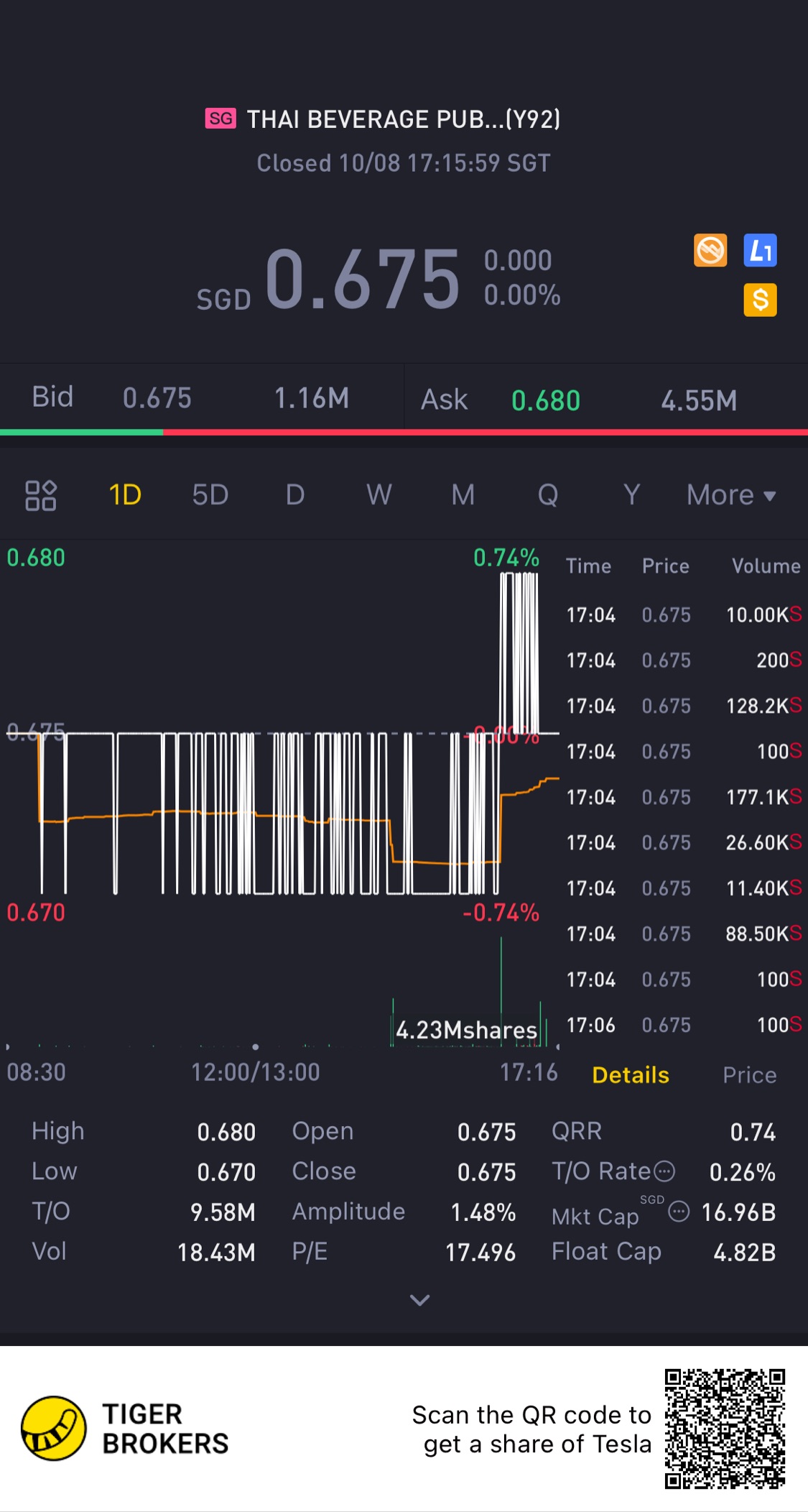Expand more stock details with the chevron

[419, 1299]
